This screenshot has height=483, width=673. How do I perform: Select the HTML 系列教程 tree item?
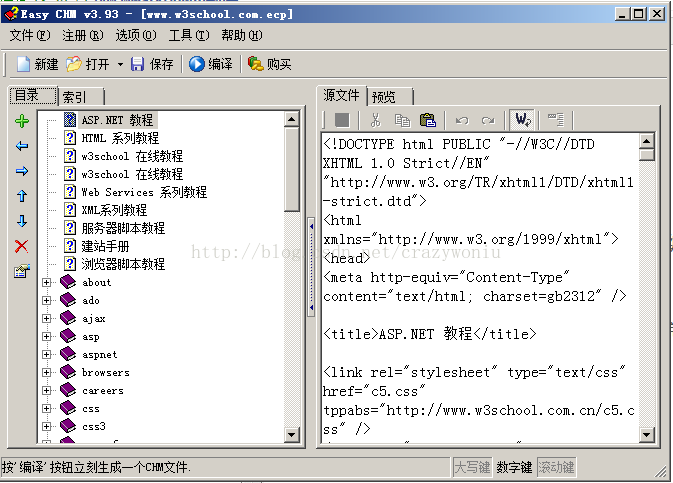120,138
